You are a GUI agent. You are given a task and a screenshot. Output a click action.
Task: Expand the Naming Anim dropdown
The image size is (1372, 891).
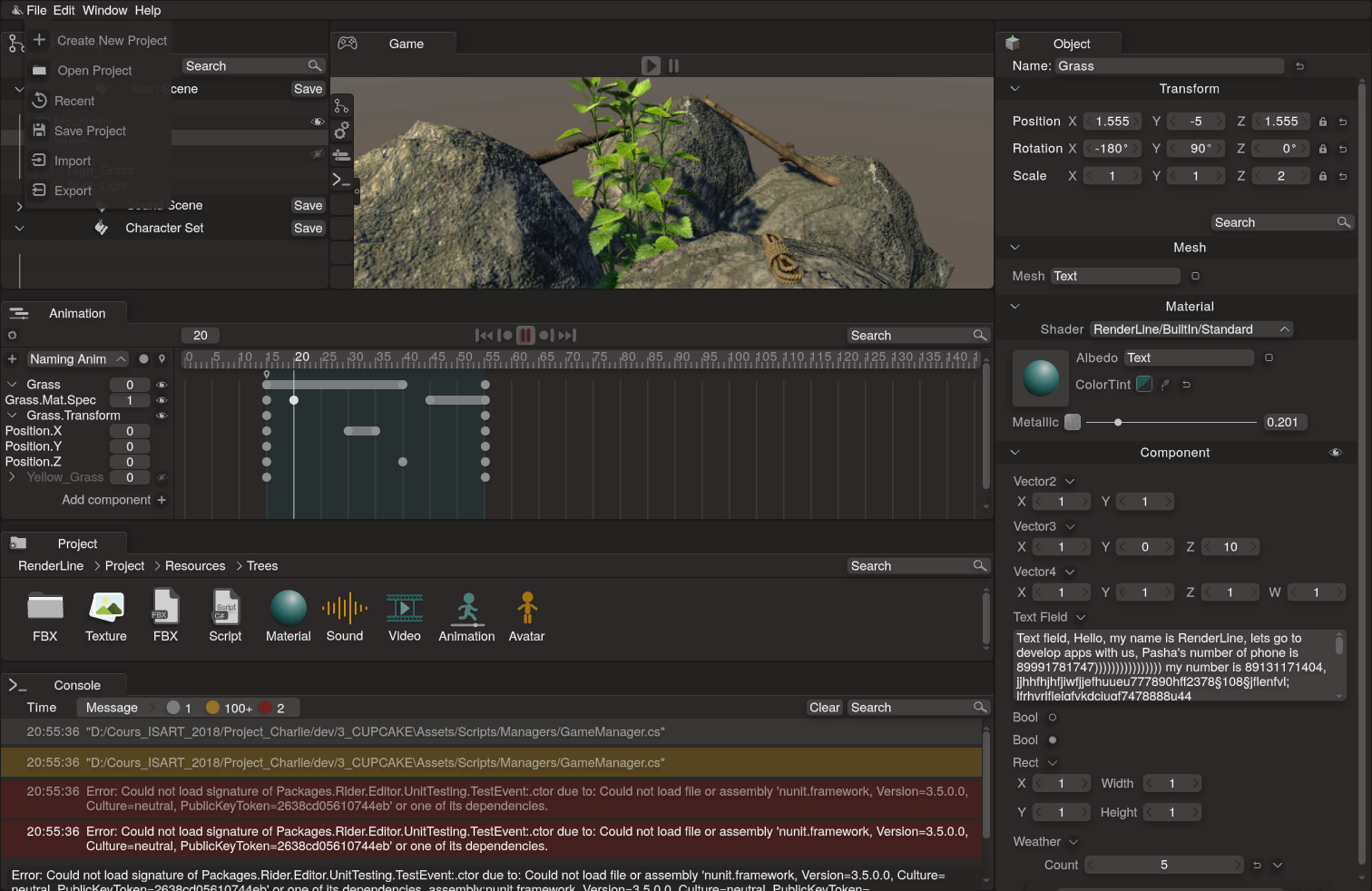77,359
